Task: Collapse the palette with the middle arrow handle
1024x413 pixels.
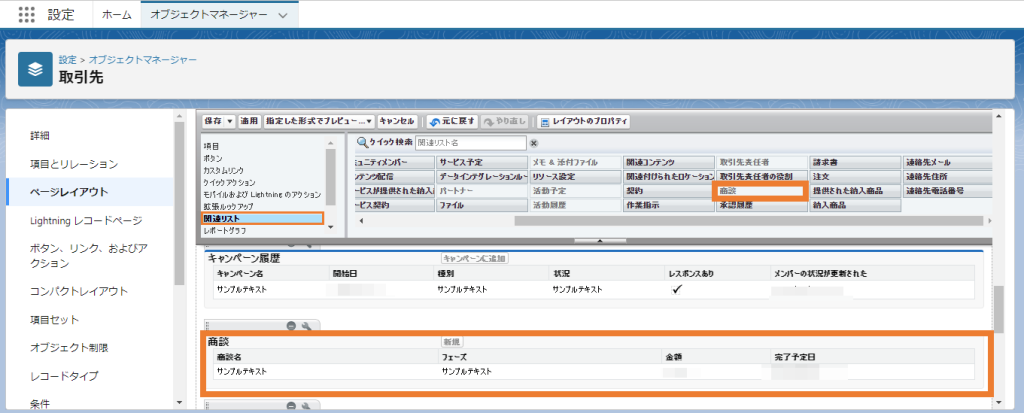Action: pos(599,241)
